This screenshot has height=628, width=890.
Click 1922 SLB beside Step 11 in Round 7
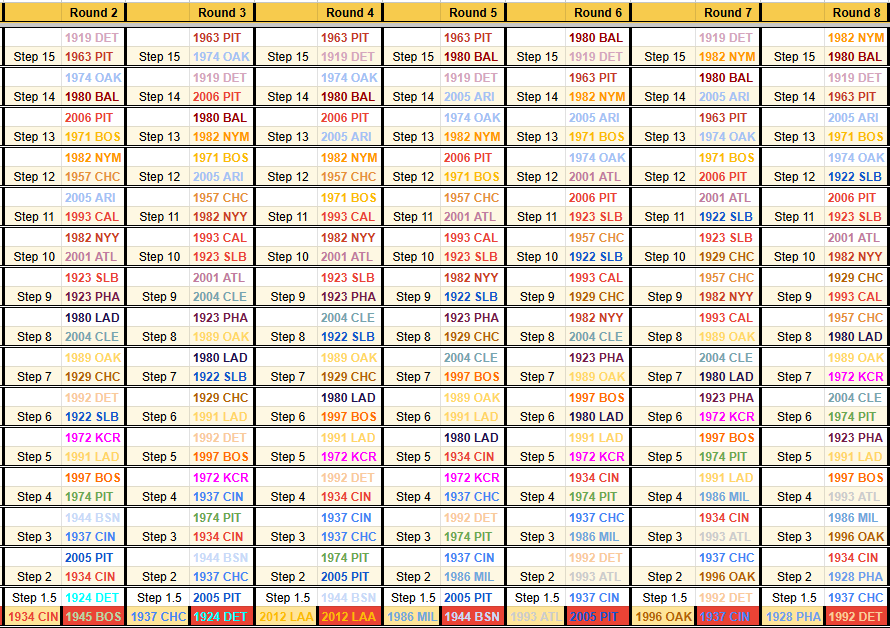pos(725,217)
